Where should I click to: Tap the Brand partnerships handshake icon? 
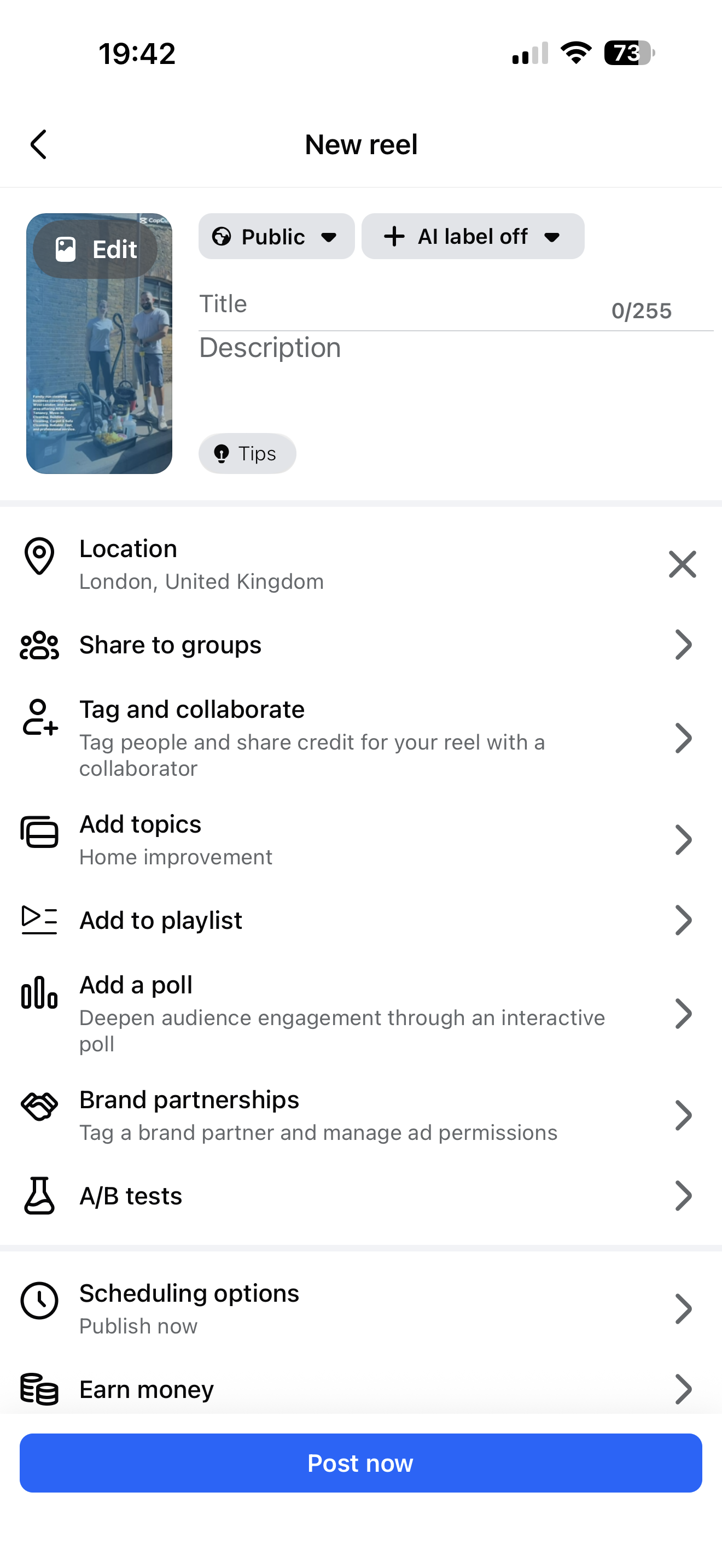pos(39,1106)
